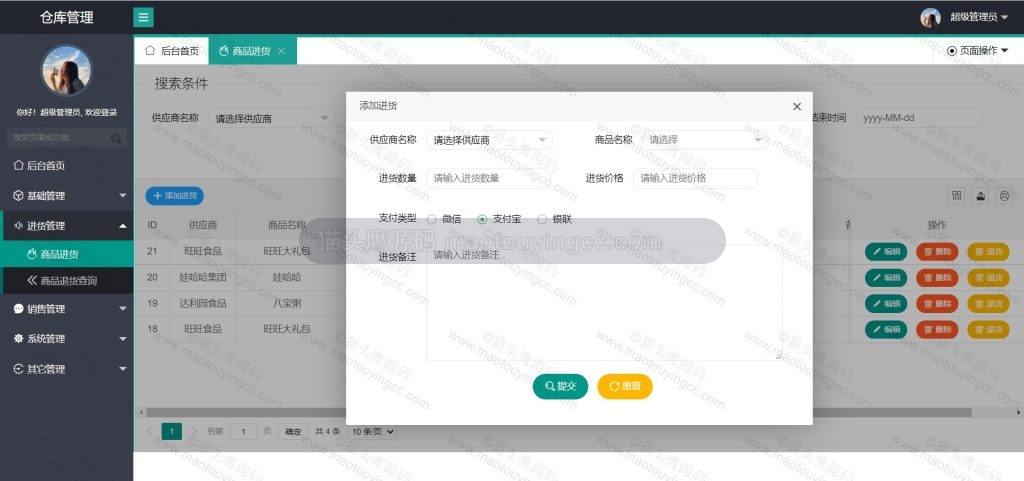Open 商品进货 in the sidebar
This screenshot has width=1024, height=481.
pos(67,254)
